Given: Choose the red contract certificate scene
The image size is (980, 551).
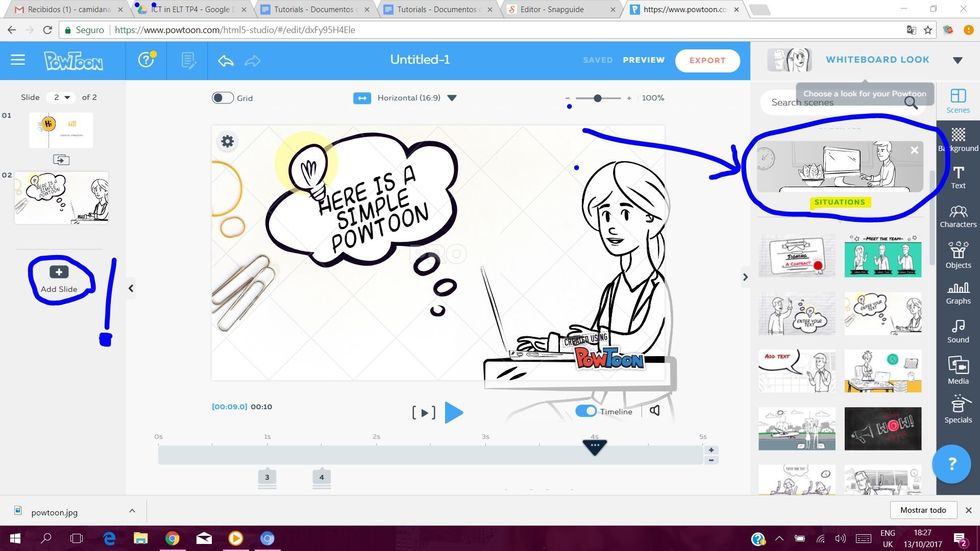Looking at the screenshot, I should [x=797, y=256].
